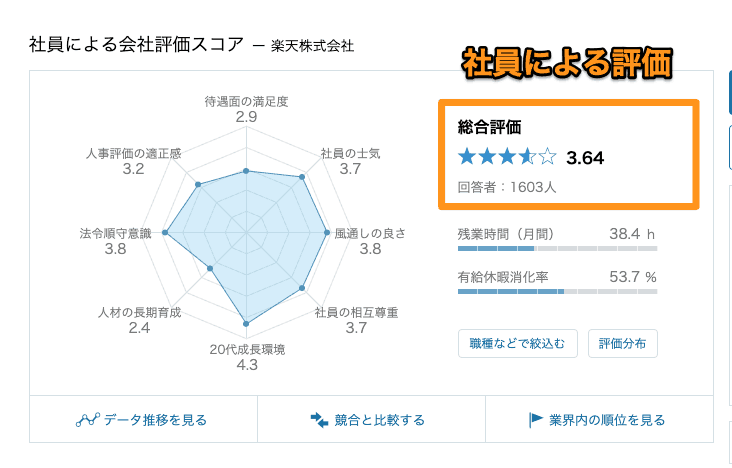Click the first blue rating star
The width and height of the screenshot is (732, 468).
(x=467, y=157)
